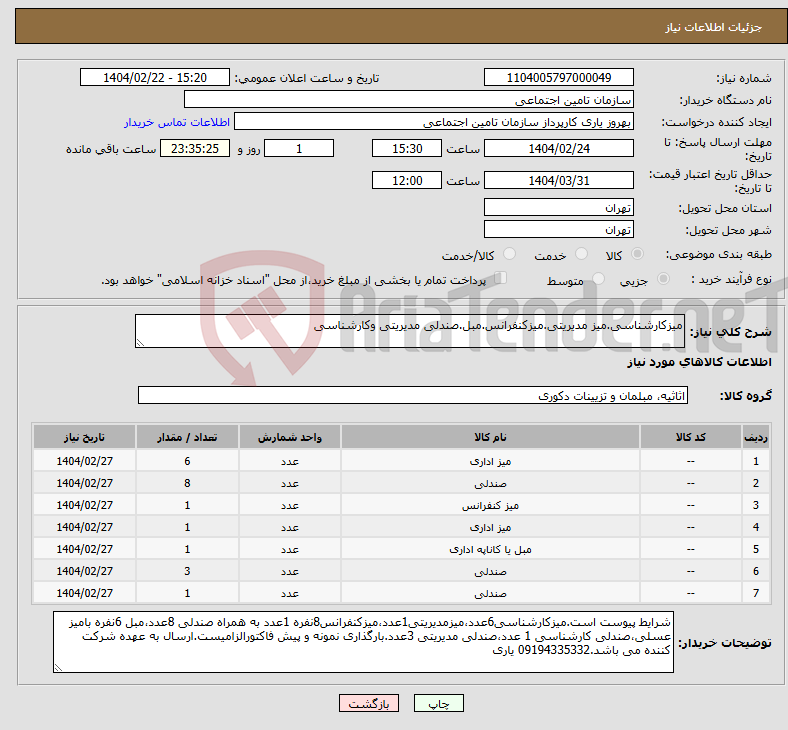
Task: Click the نام کالا column header
Action: 490,437
